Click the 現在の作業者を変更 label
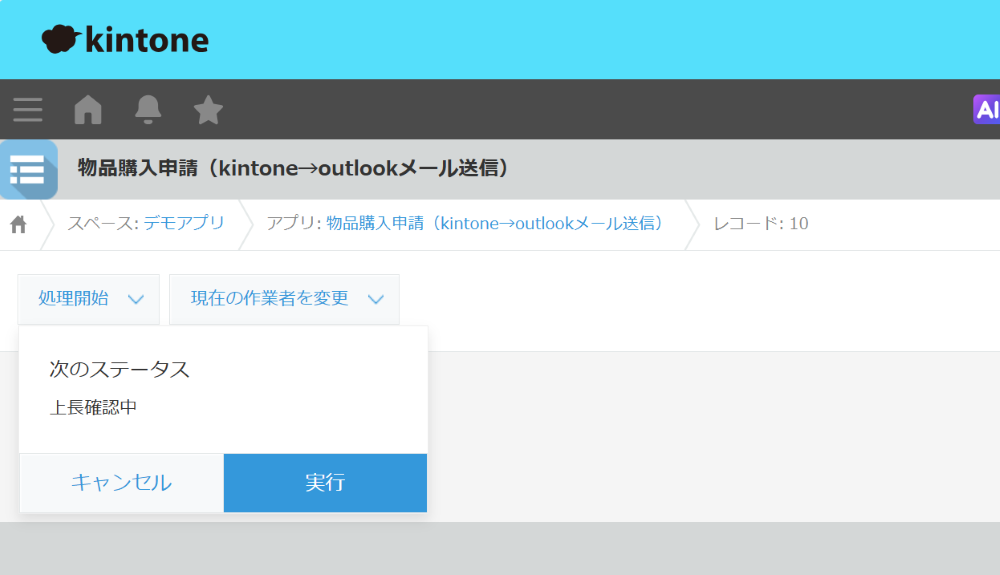Viewport: 1000px width, 575px height. [269, 298]
